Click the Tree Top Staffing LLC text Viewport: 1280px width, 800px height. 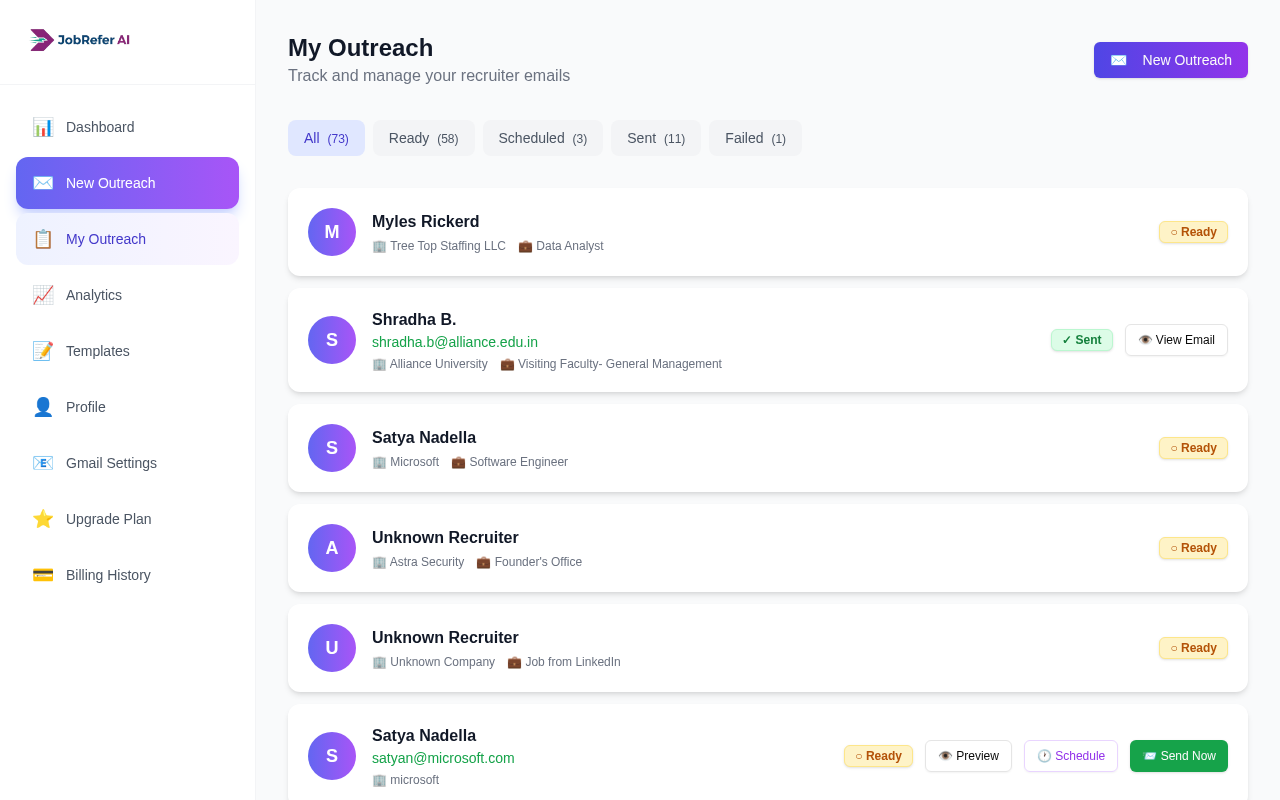coord(448,246)
